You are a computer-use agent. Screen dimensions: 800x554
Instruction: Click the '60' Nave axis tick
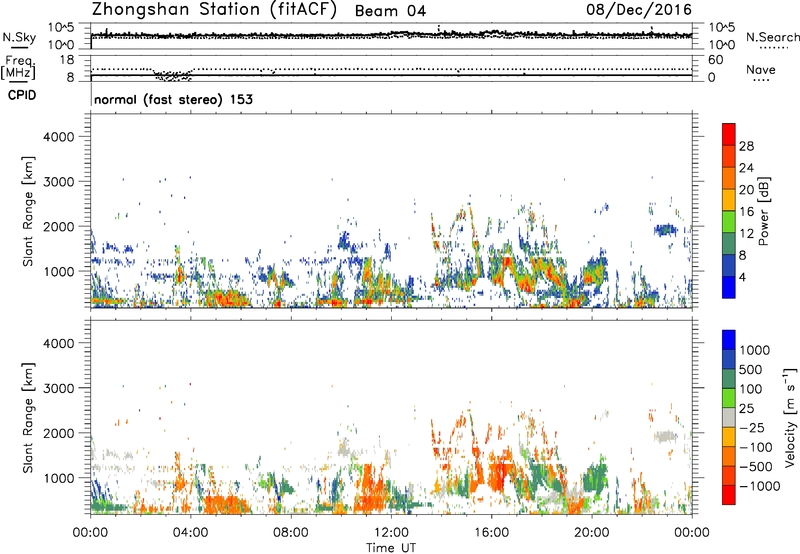click(x=716, y=60)
